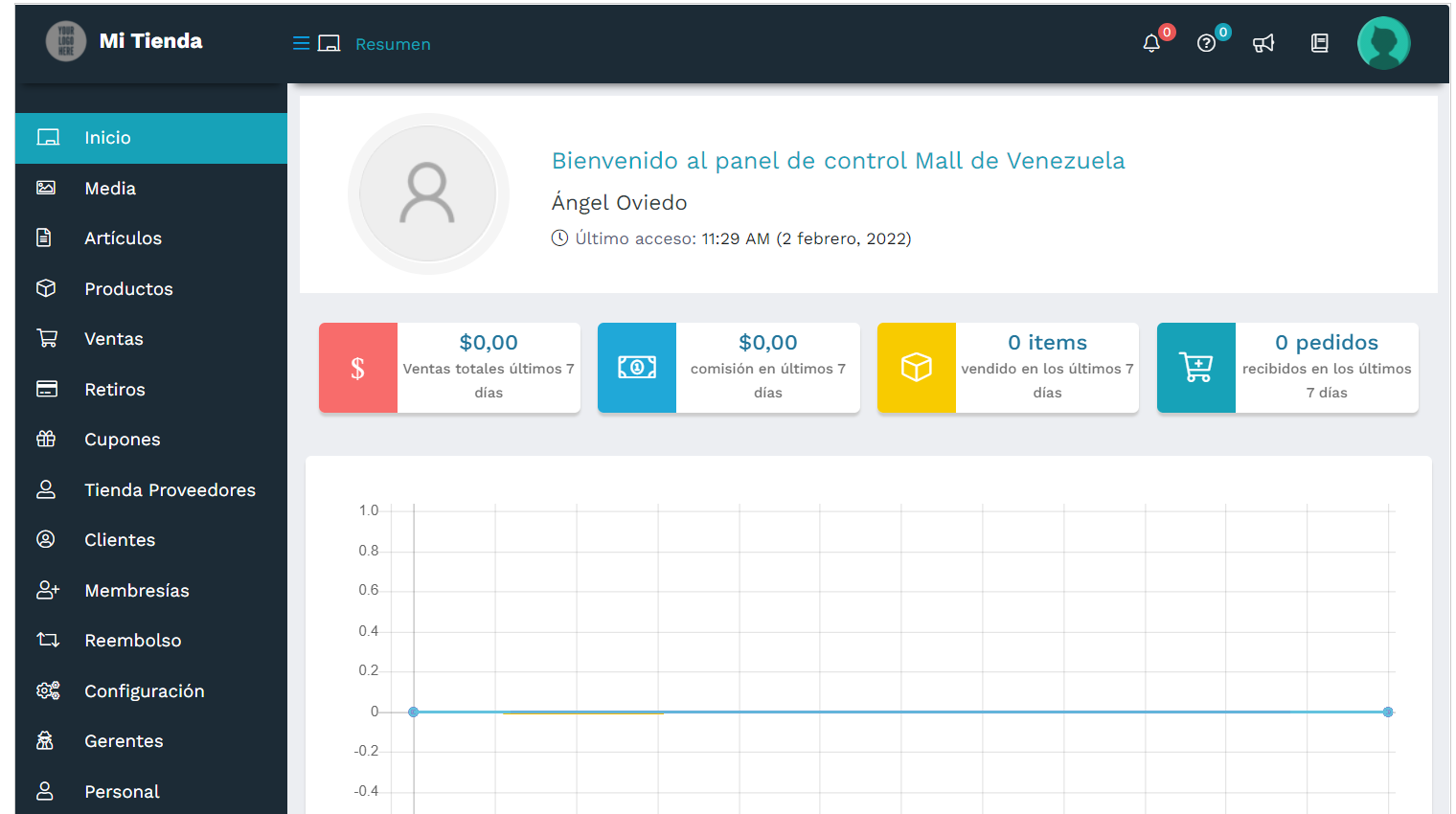Open the Configuración gear icon
The width and height of the screenshot is (1456, 814).
[47, 690]
